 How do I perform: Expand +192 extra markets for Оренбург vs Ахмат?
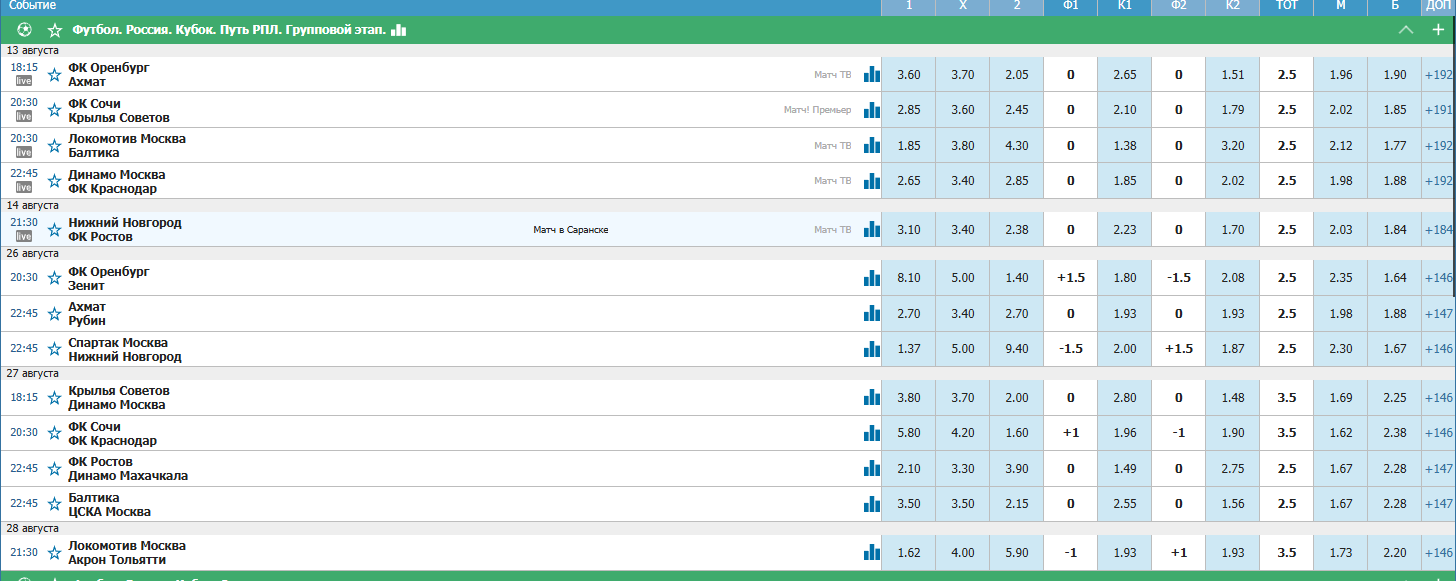pos(1439,74)
